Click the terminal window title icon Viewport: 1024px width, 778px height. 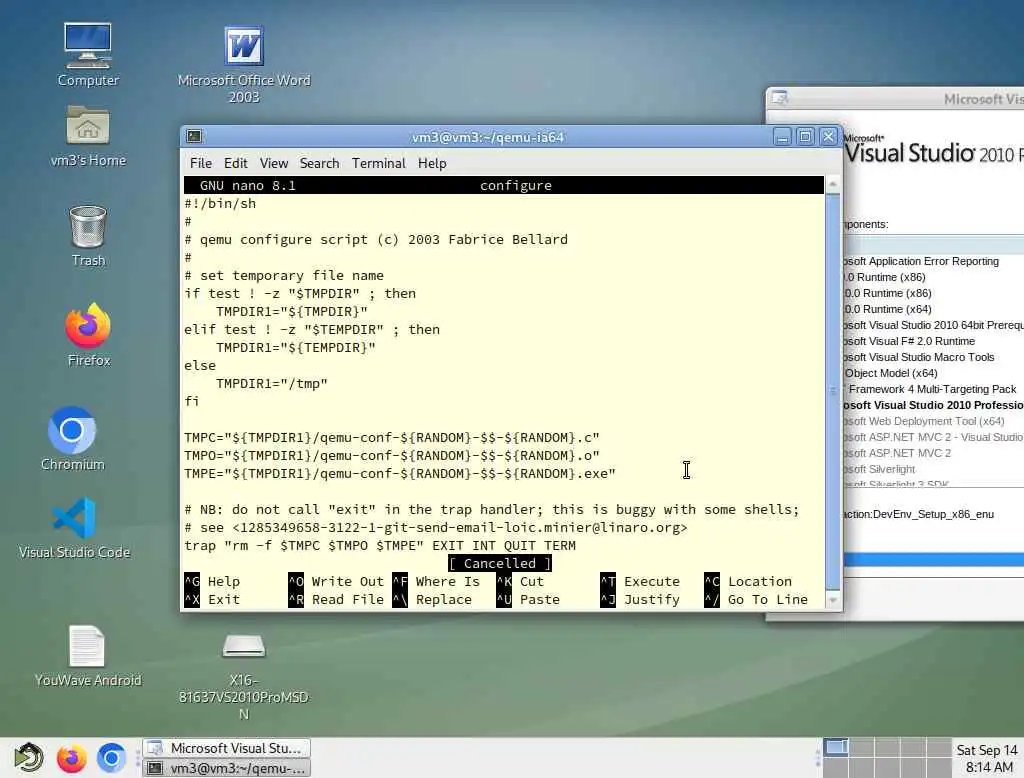click(194, 137)
